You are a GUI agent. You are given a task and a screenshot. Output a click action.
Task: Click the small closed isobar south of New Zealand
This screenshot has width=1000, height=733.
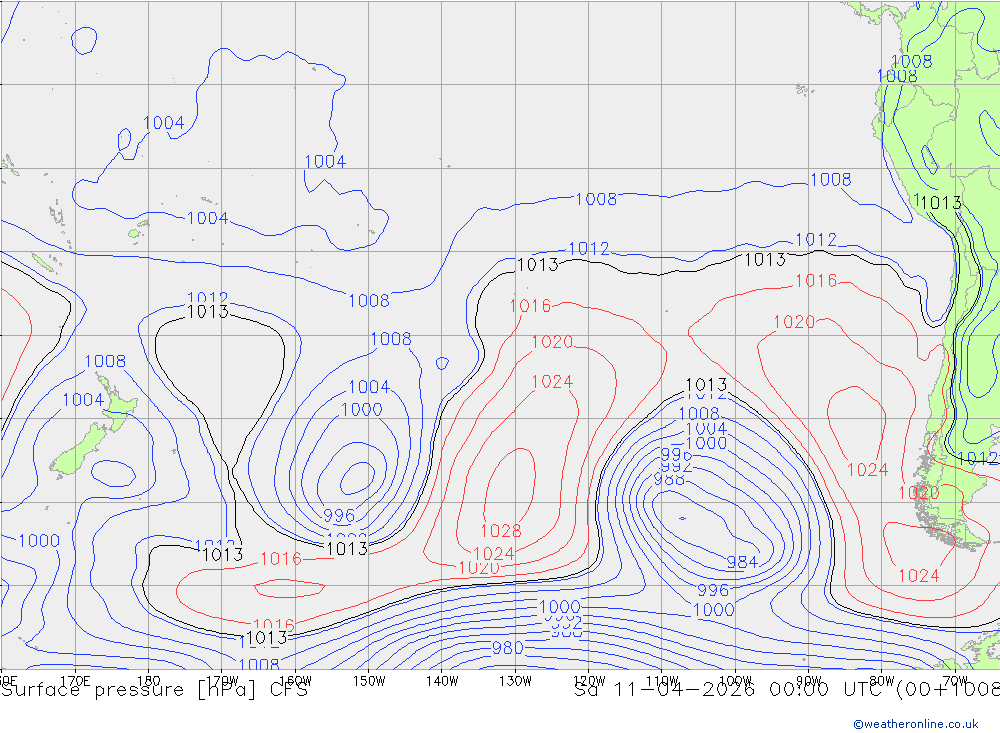(x=113, y=473)
